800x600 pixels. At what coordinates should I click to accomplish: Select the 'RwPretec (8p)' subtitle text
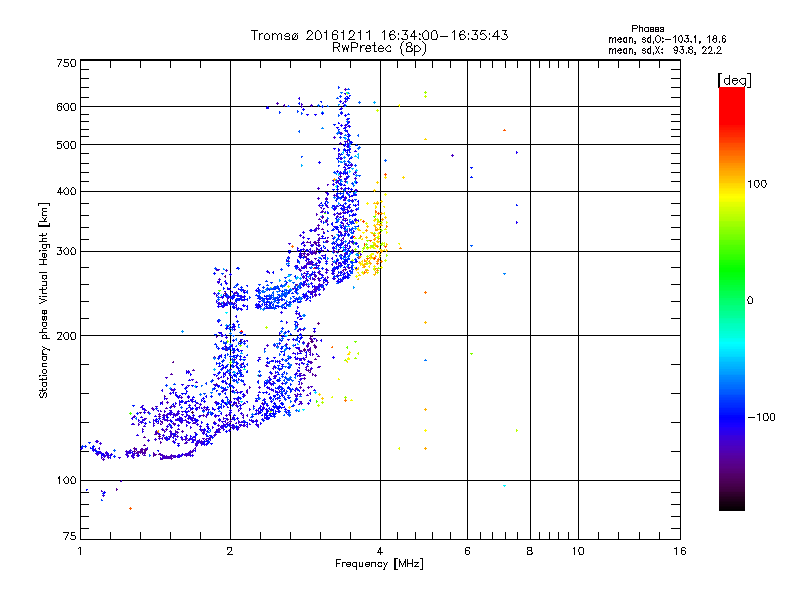point(379,48)
